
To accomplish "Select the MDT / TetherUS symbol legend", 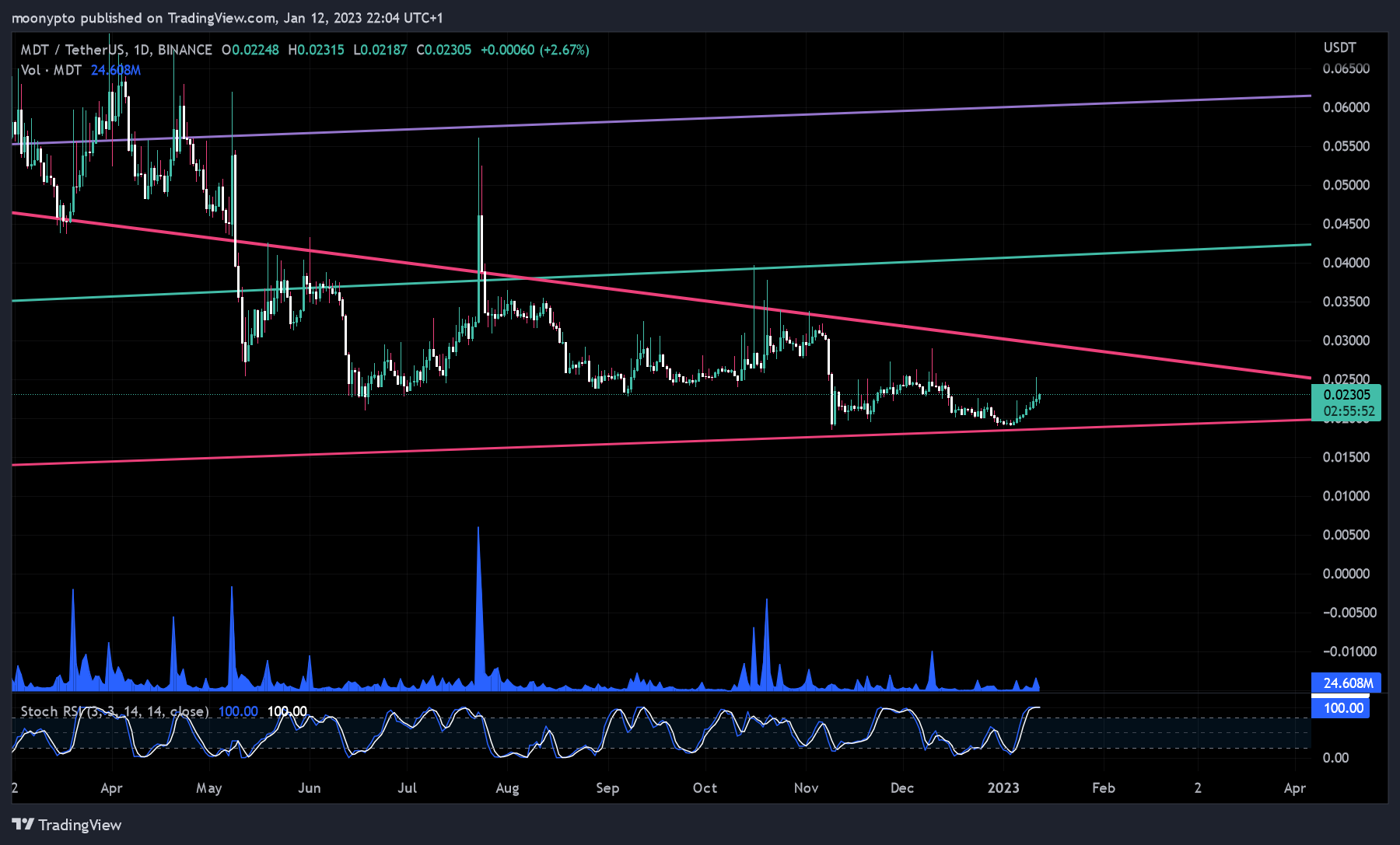I will (116, 50).
